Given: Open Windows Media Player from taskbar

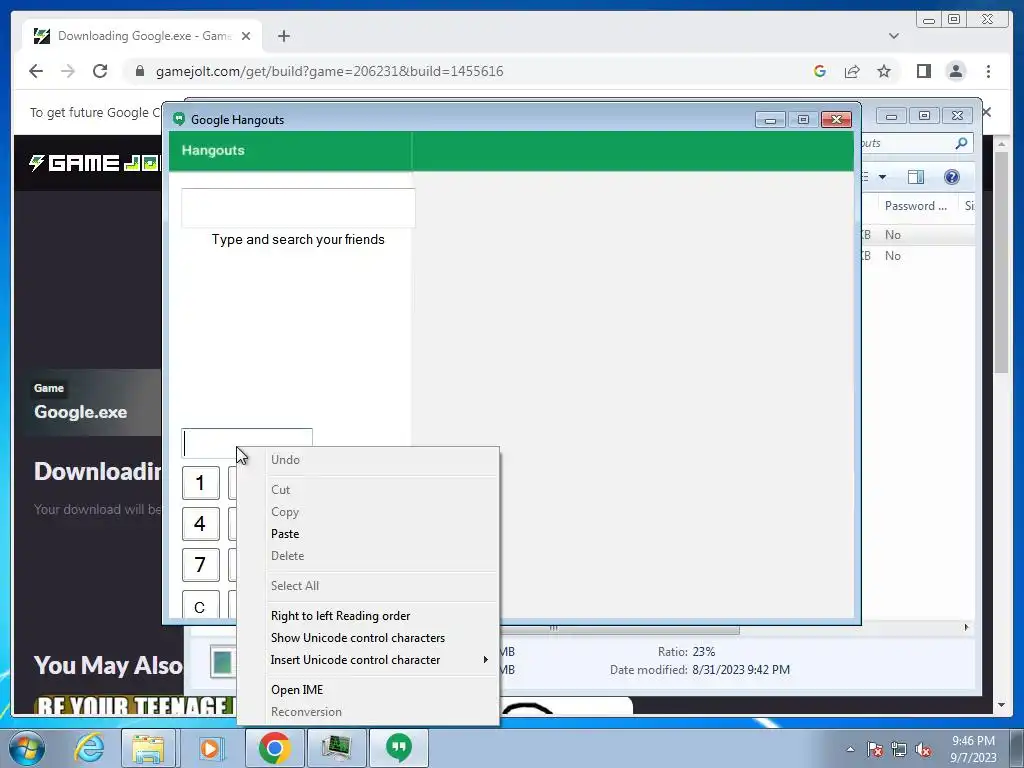Looking at the screenshot, I should point(210,748).
